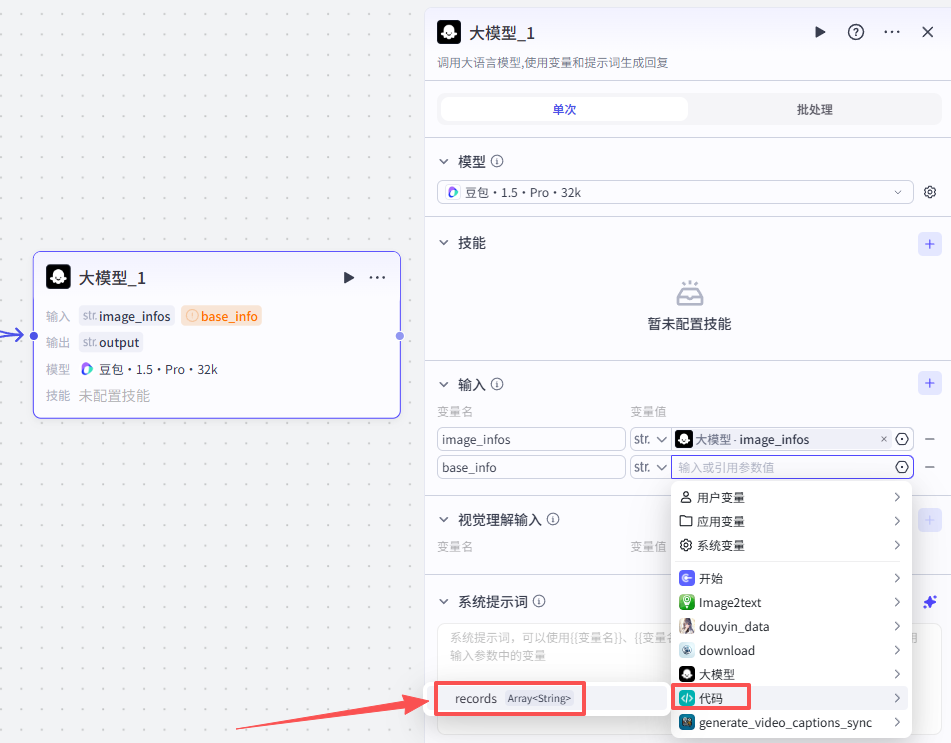This screenshot has width=951, height=743.
Task: Change the type dropdown for base_info
Action: [650, 467]
